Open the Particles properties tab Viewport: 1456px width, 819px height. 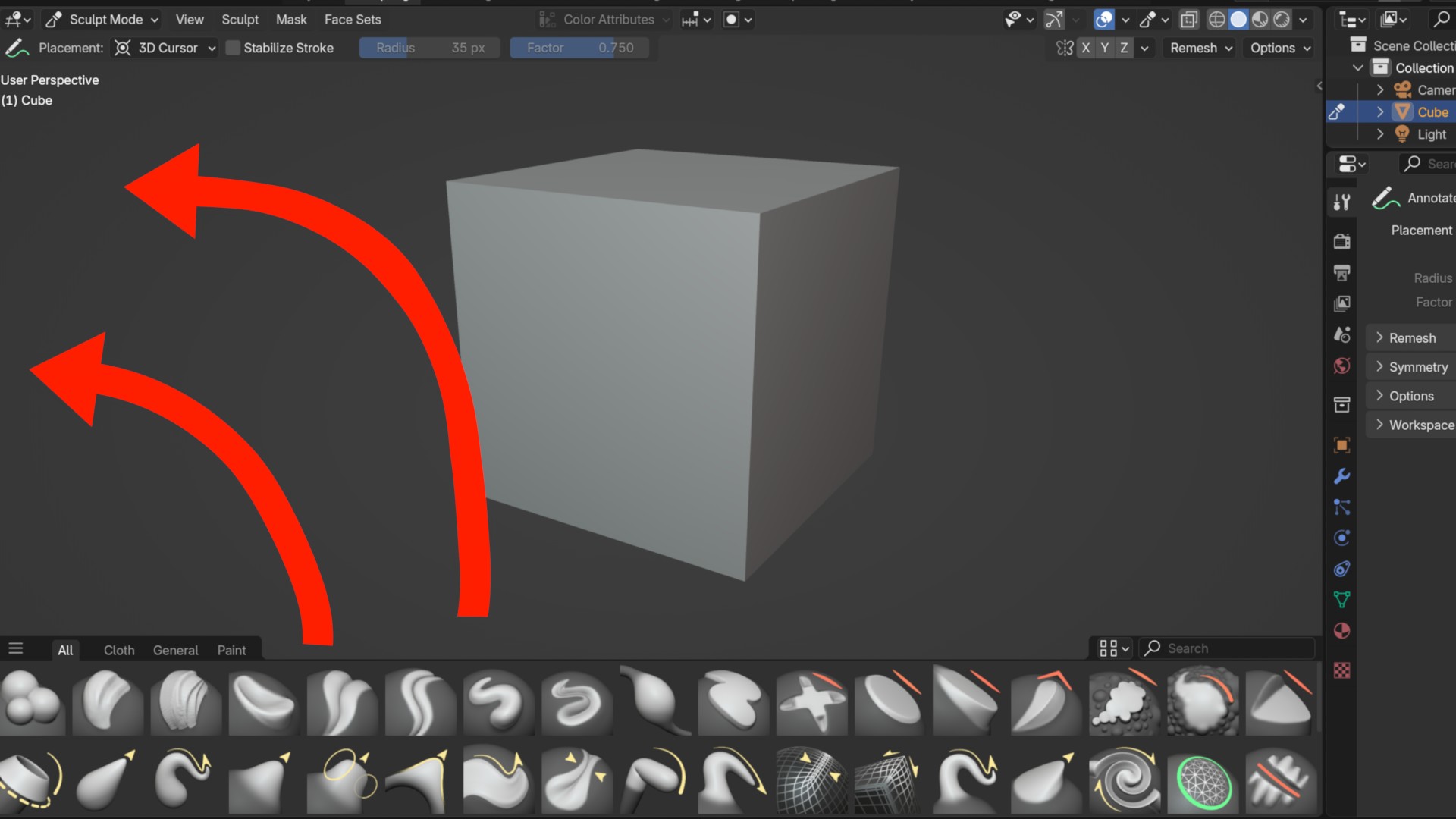point(1341,507)
